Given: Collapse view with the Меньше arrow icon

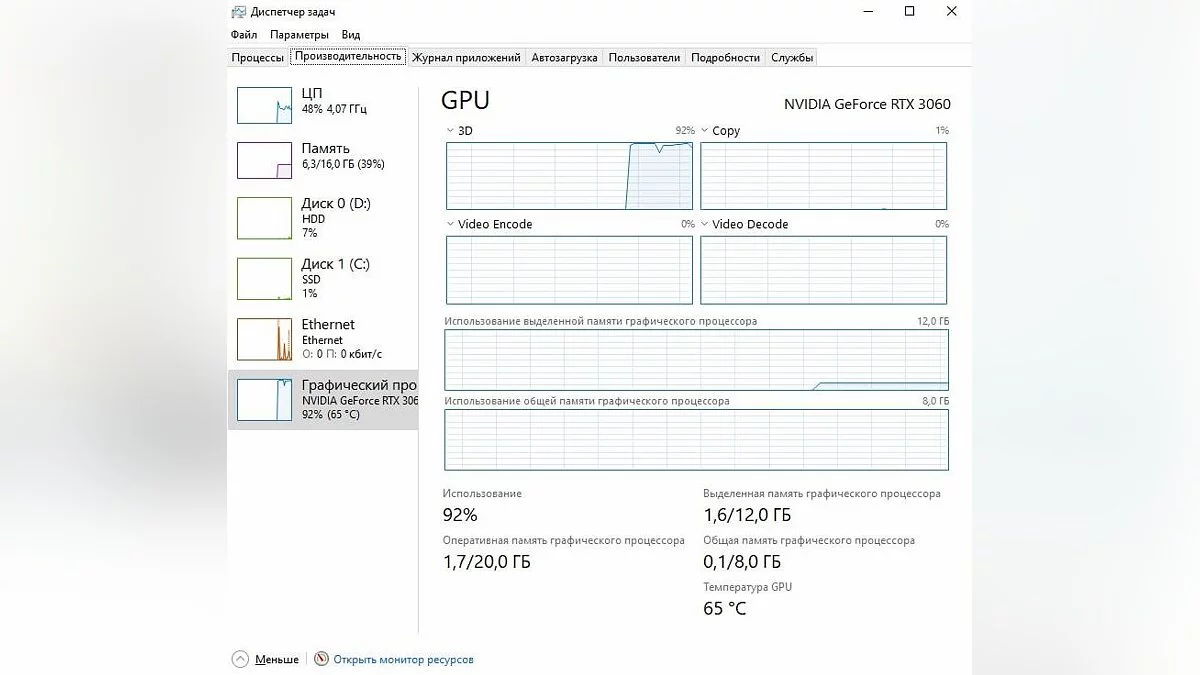Looking at the screenshot, I should (x=240, y=659).
